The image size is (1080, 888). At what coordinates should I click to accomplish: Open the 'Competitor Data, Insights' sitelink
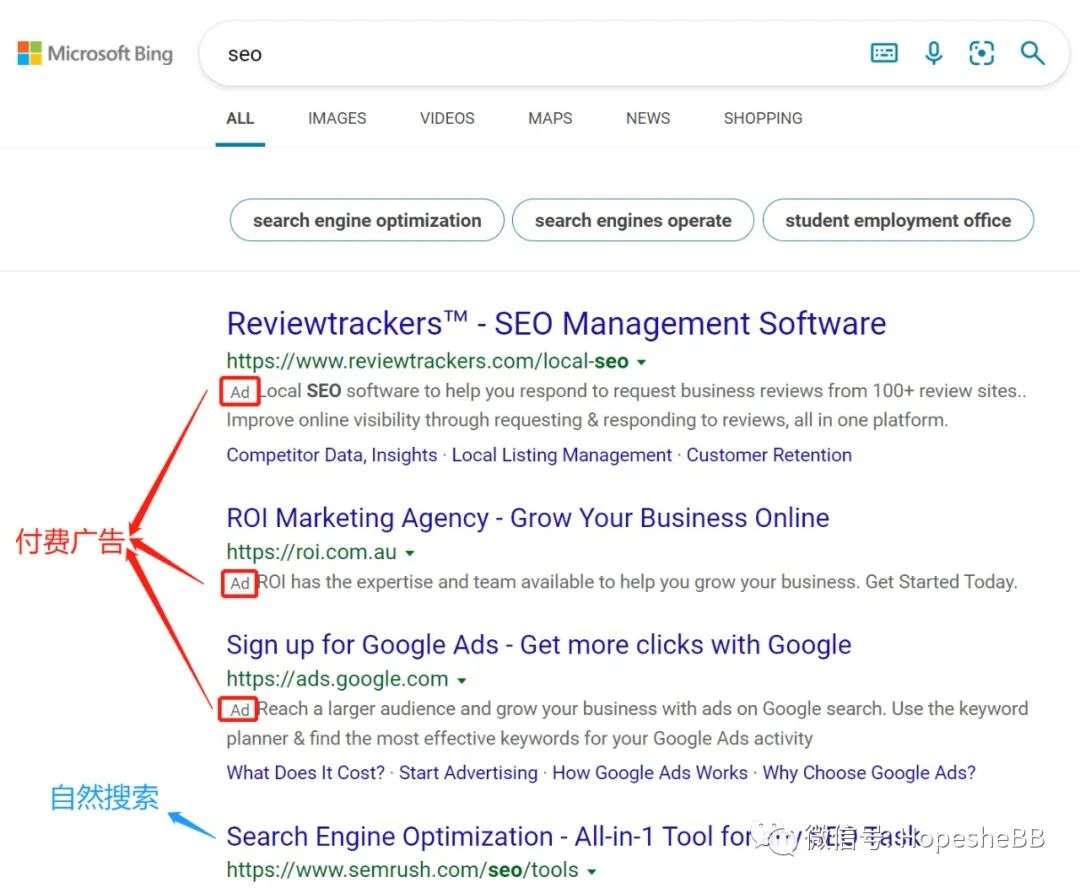(x=331, y=454)
